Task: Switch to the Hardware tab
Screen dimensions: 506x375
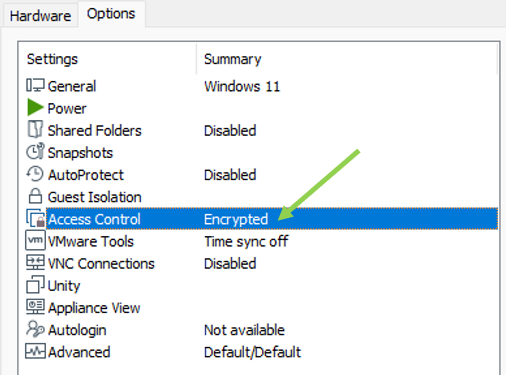Action: click(40, 16)
